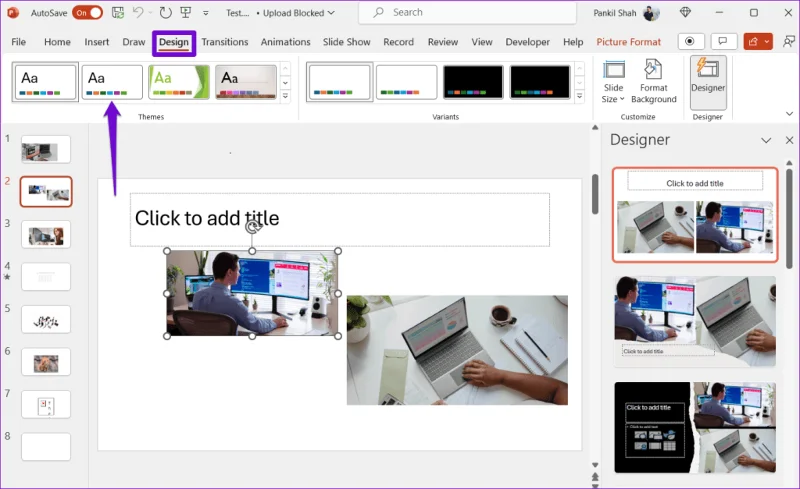The width and height of the screenshot is (800, 489).
Task: Toggle the AutoSave switch
Action: point(87,13)
